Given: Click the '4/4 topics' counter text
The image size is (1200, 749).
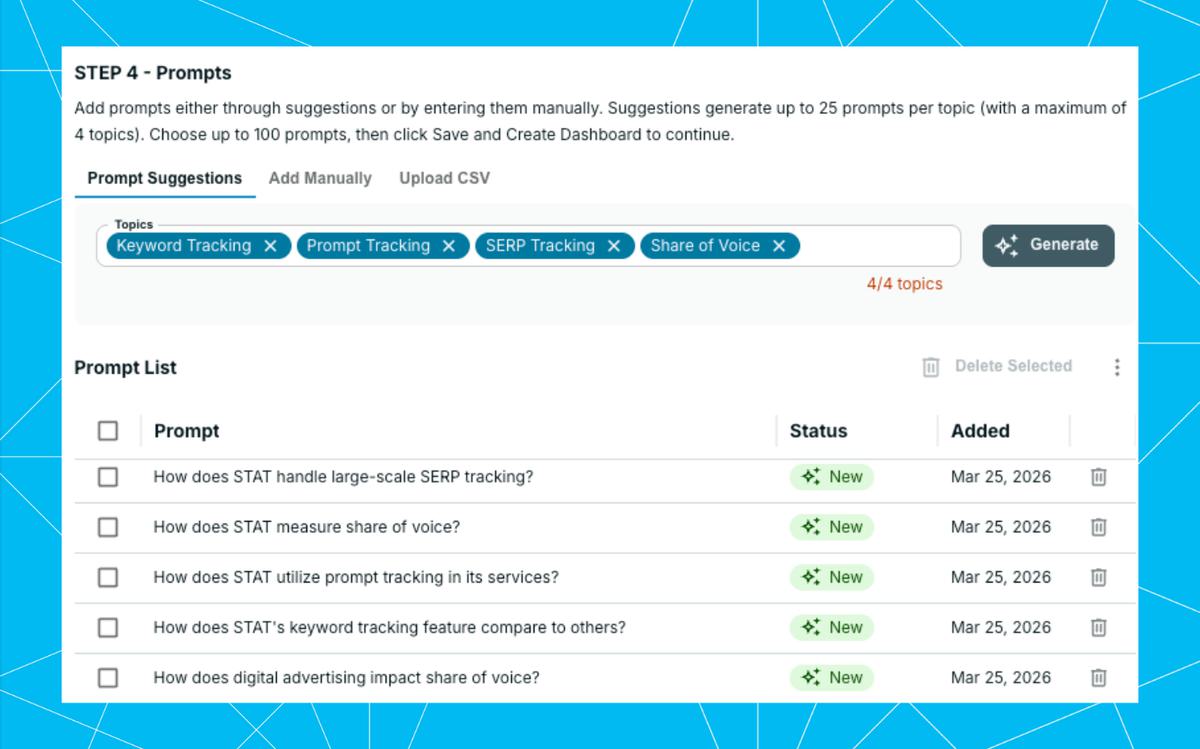Looking at the screenshot, I should click(905, 284).
